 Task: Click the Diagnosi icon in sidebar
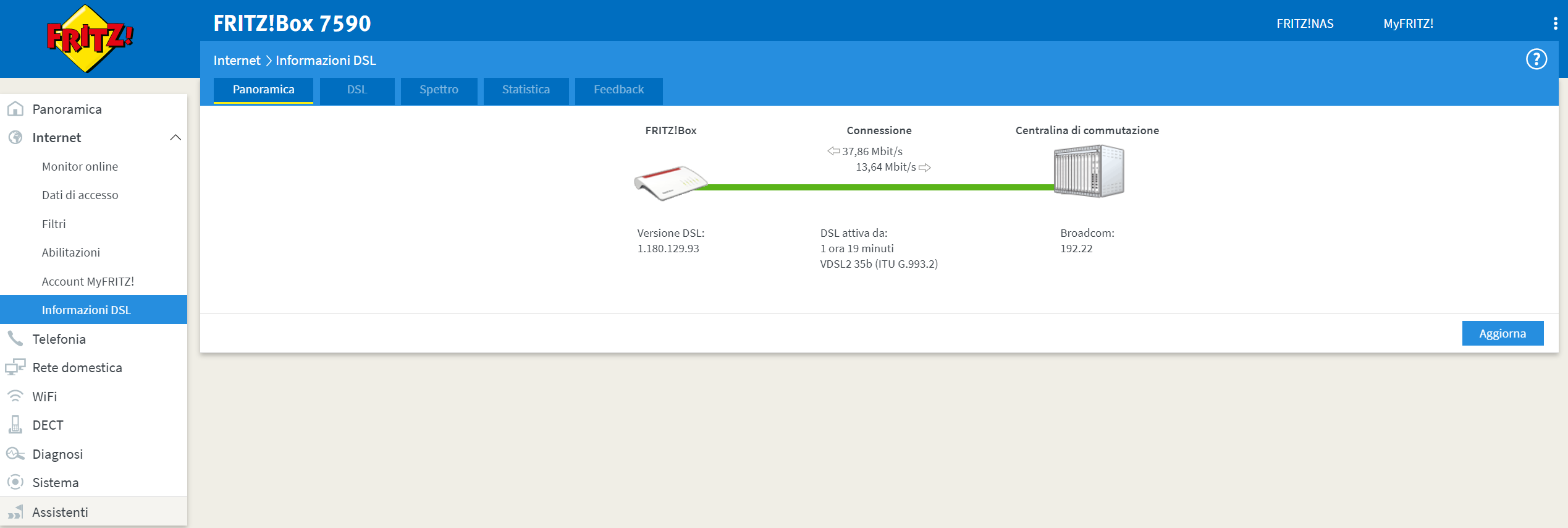15,454
